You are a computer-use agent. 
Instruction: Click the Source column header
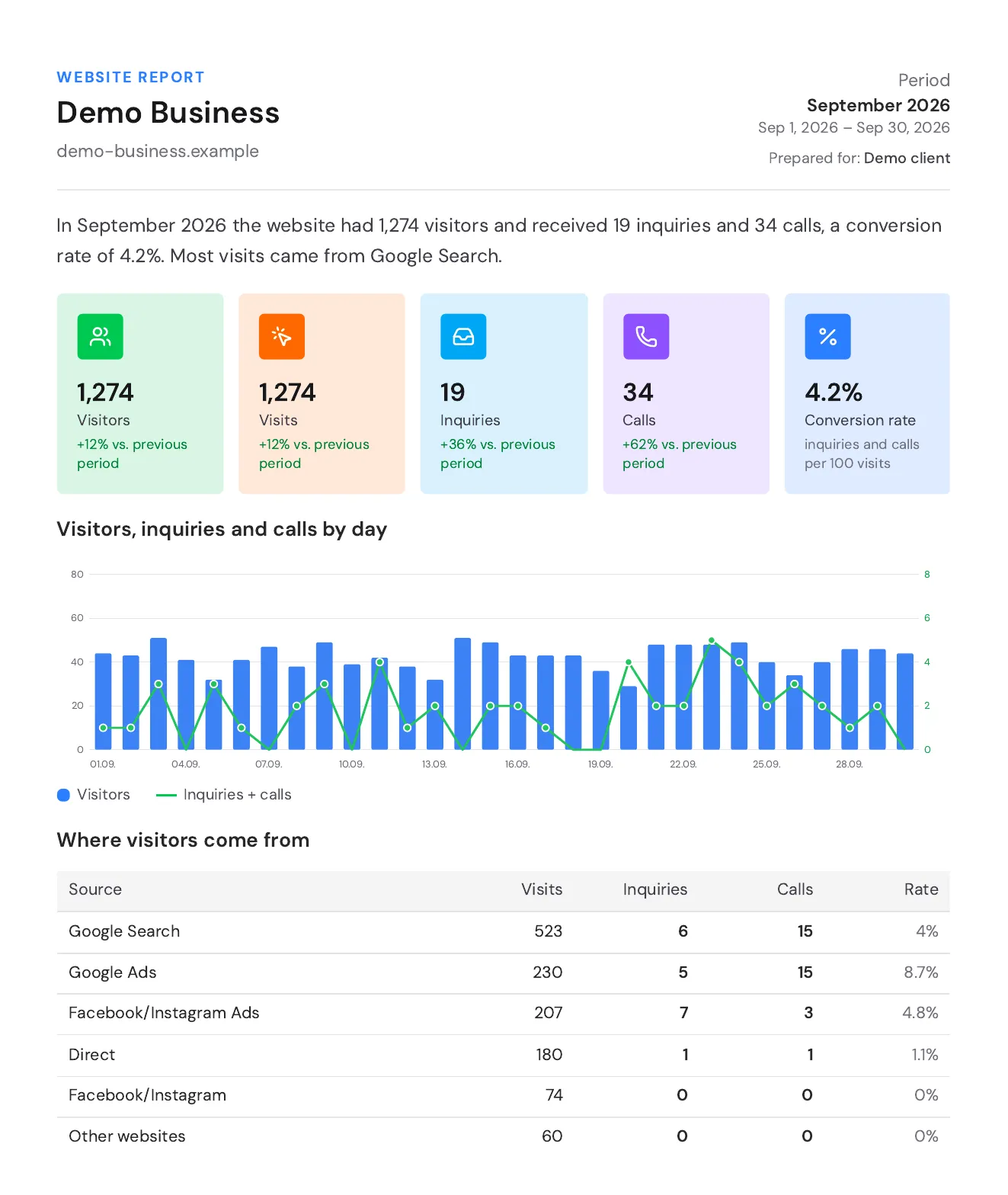pyautogui.click(x=95, y=889)
